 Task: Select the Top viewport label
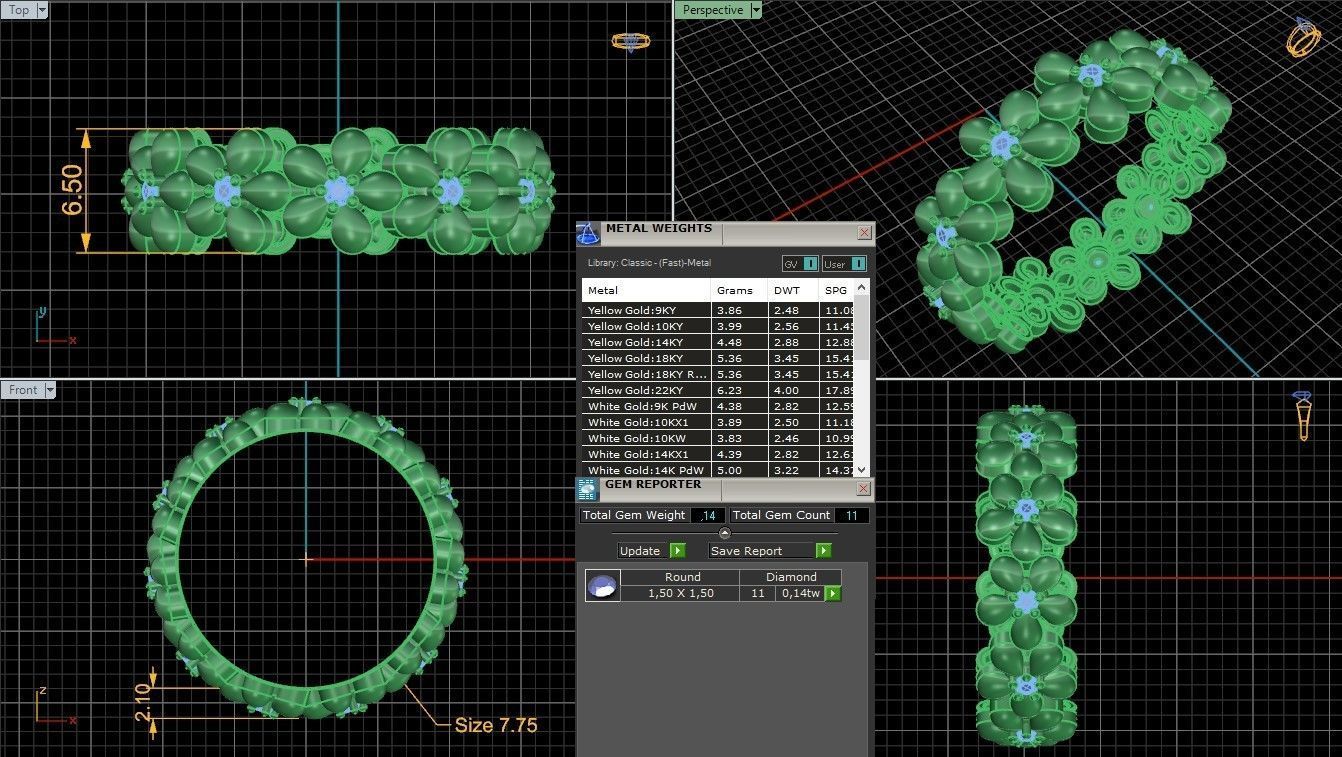[x=19, y=10]
